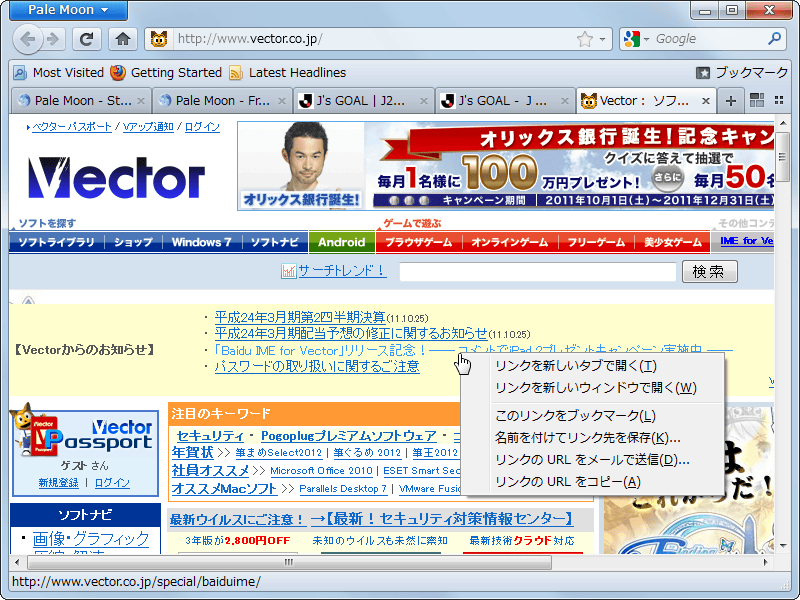
Task: Click the horizontal scrollbar right arrow
Action: [x=765, y=562]
